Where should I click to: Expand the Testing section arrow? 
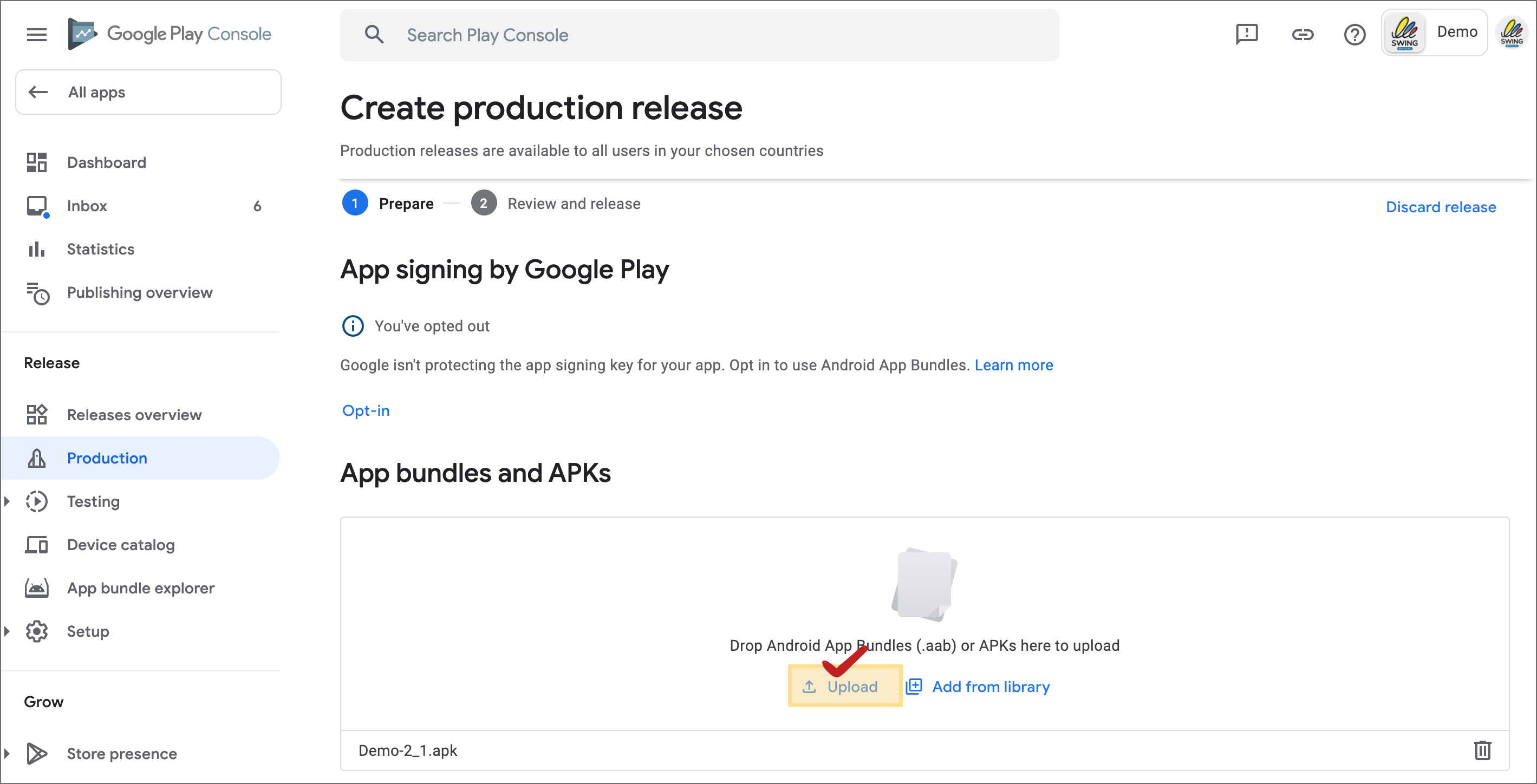pyautogui.click(x=7, y=501)
